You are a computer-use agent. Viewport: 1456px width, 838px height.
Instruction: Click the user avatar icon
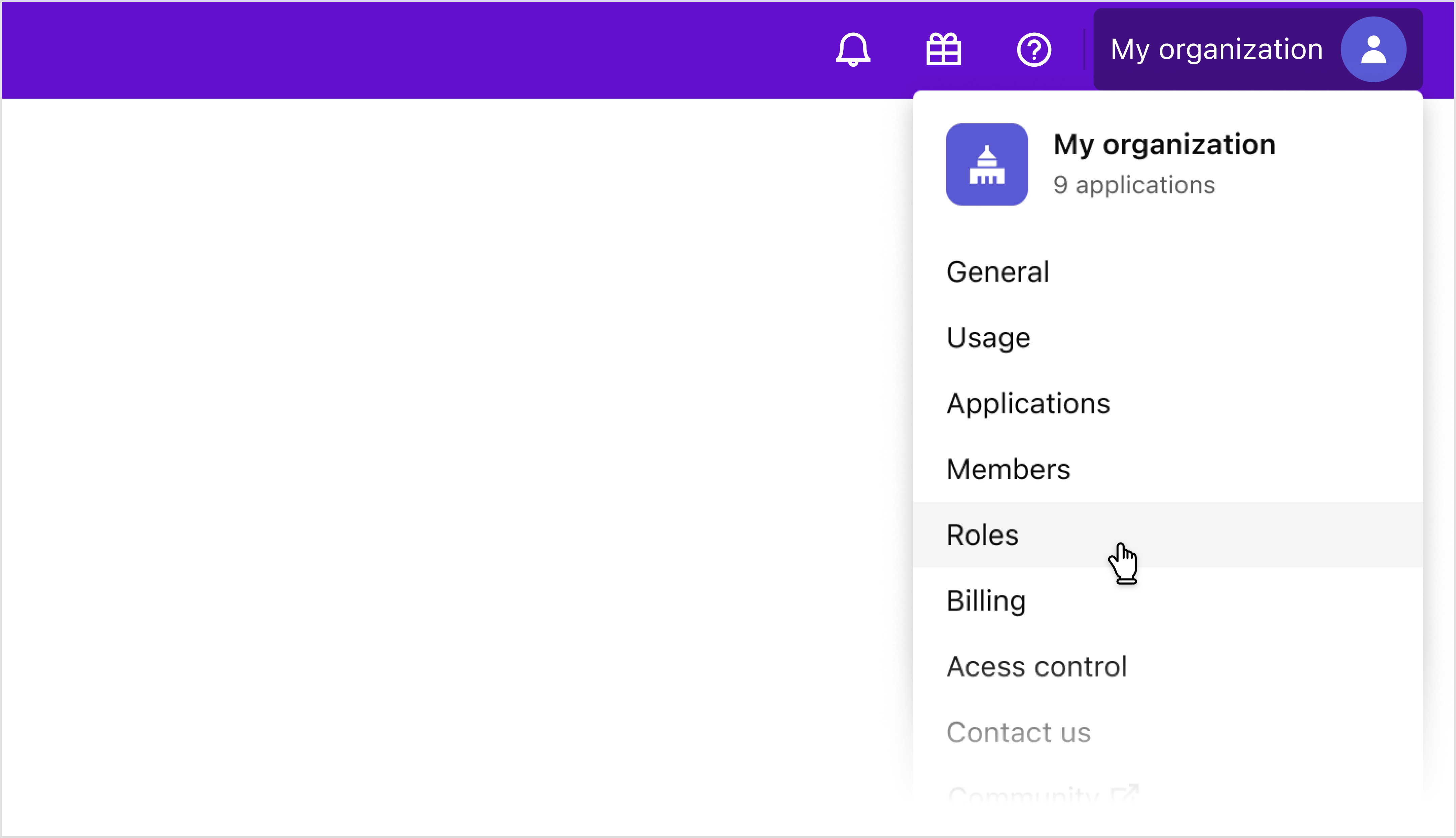[1373, 49]
